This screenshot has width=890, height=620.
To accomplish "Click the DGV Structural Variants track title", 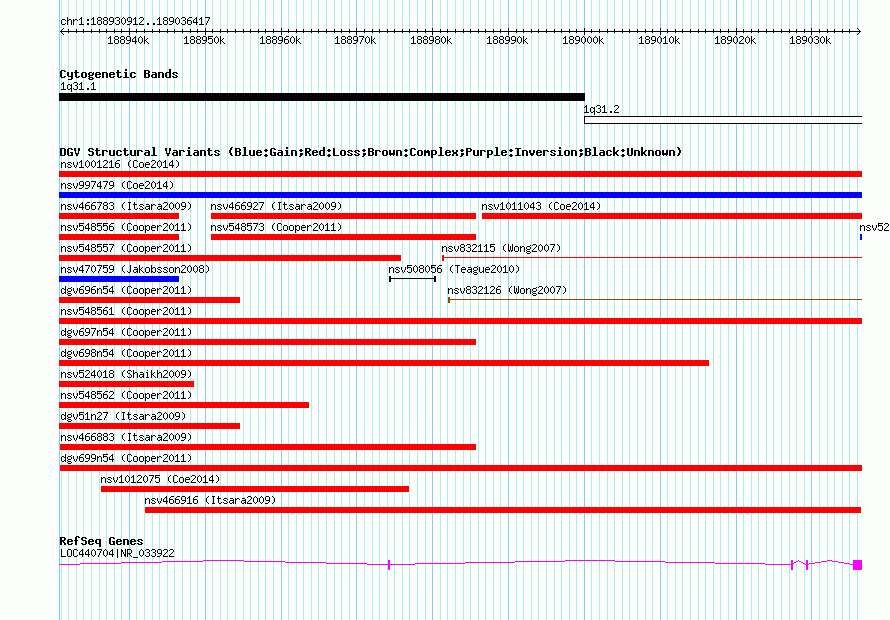I will (371, 152).
